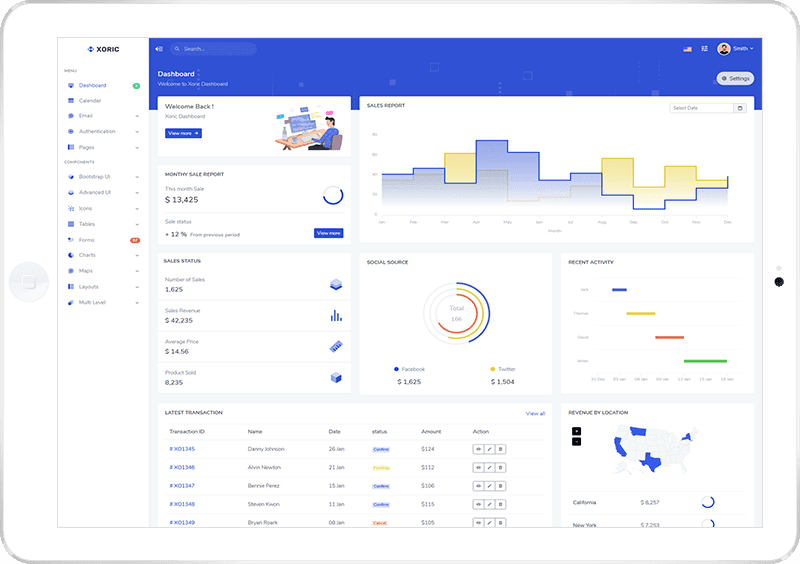
Task: Expand the Bootstrap UI sidebar section
Action: (100, 177)
